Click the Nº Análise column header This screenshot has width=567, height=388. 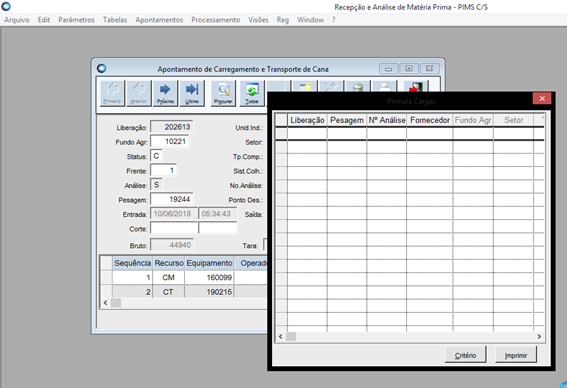pyautogui.click(x=387, y=120)
